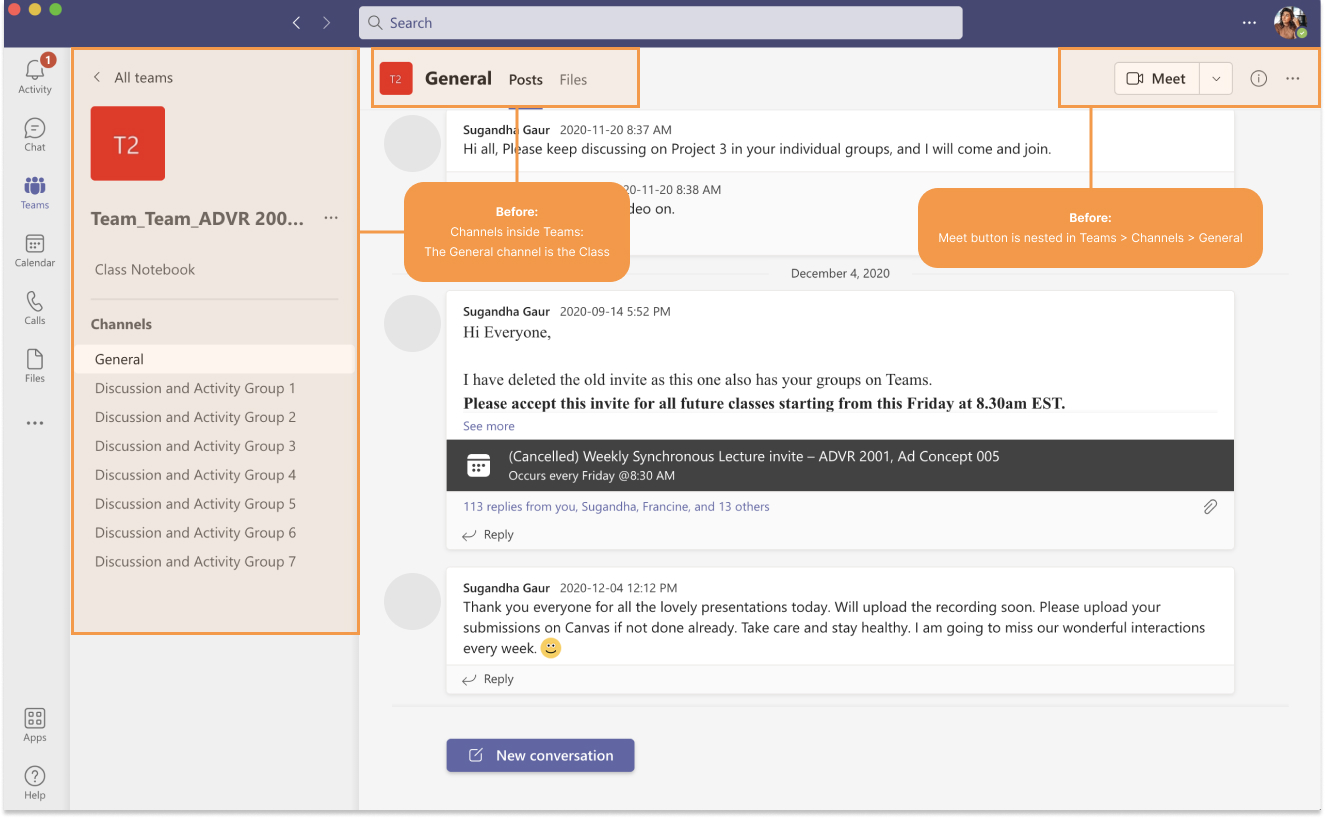Open the channel info icon
The height and width of the screenshot is (818, 1325).
click(1259, 79)
